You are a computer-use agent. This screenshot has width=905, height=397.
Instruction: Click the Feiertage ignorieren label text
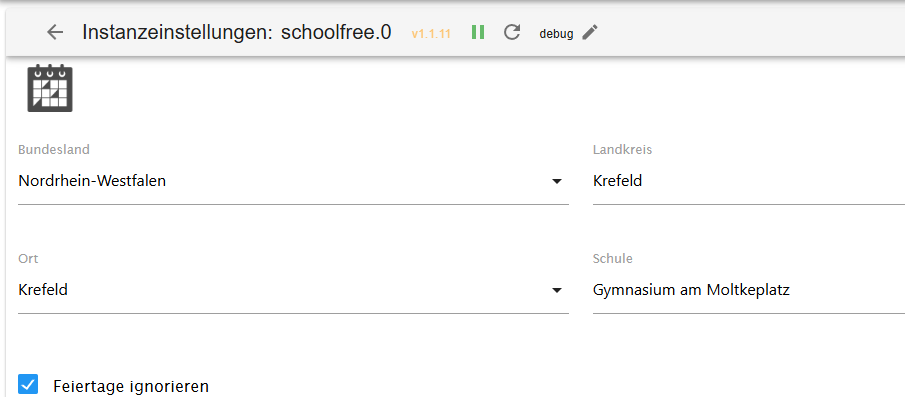(x=131, y=386)
